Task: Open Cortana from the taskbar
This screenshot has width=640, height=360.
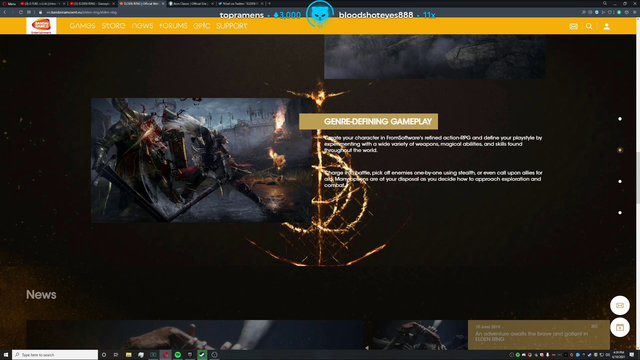Action: click(104, 355)
